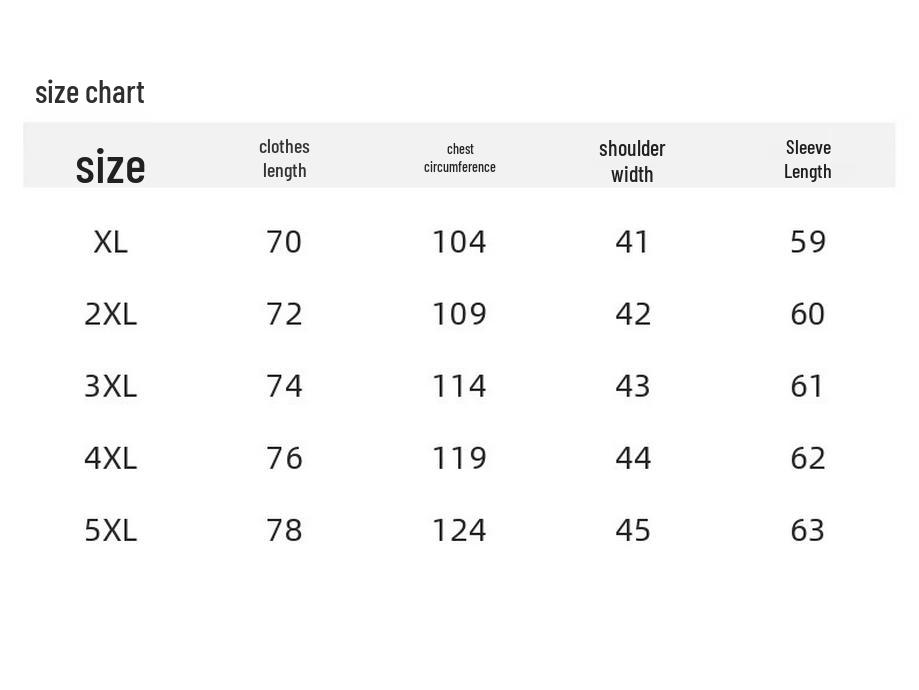Viewport: 919px width, 690px height.
Task: Select the 5XL size row label
Action: click(x=110, y=530)
